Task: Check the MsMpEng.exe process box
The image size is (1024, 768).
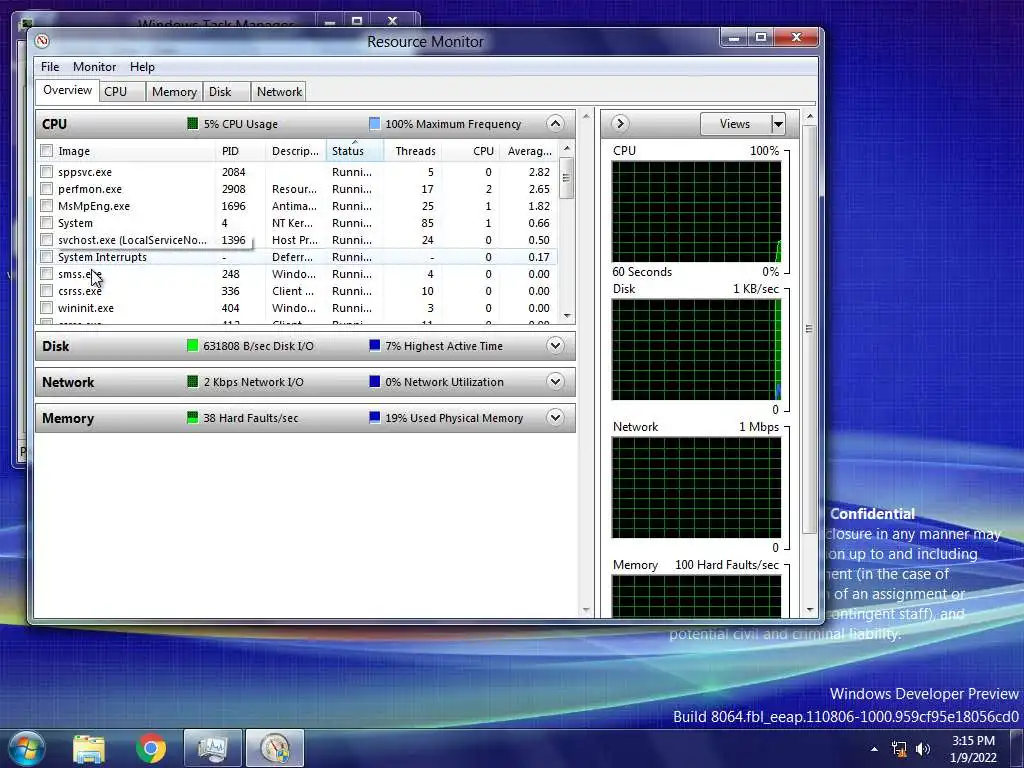Action: (46, 206)
